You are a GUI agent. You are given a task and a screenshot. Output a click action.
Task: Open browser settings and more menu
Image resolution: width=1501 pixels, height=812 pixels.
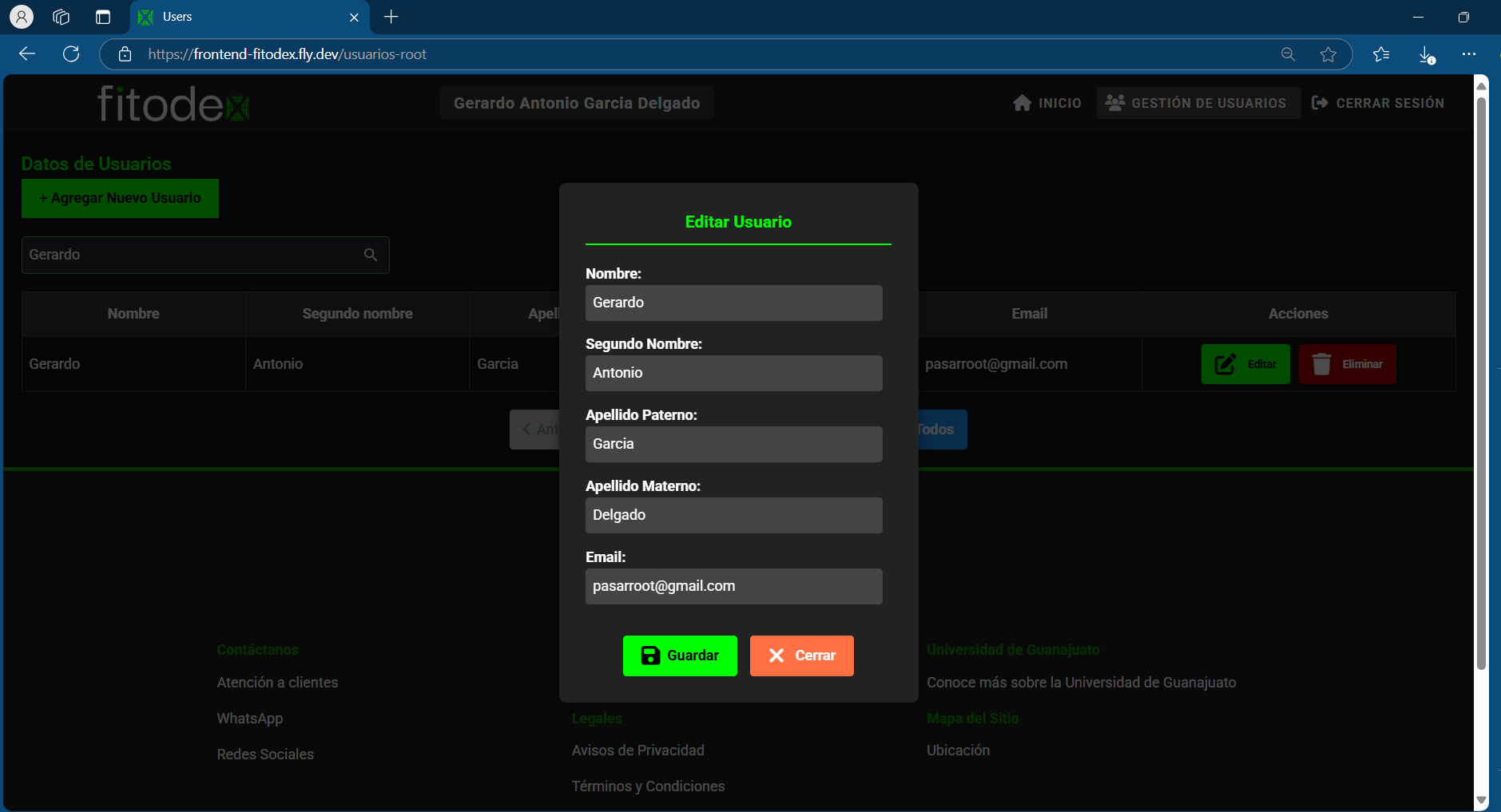pyautogui.click(x=1469, y=54)
